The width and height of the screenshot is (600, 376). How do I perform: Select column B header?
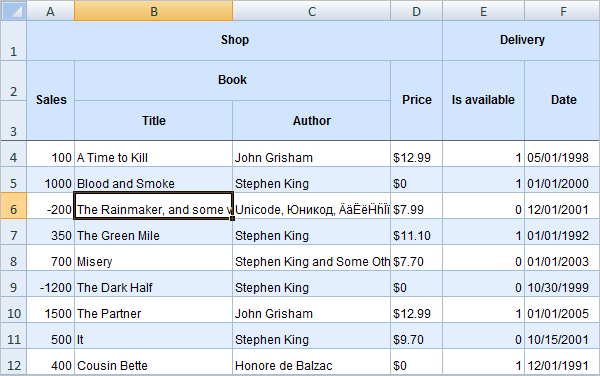point(153,11)
